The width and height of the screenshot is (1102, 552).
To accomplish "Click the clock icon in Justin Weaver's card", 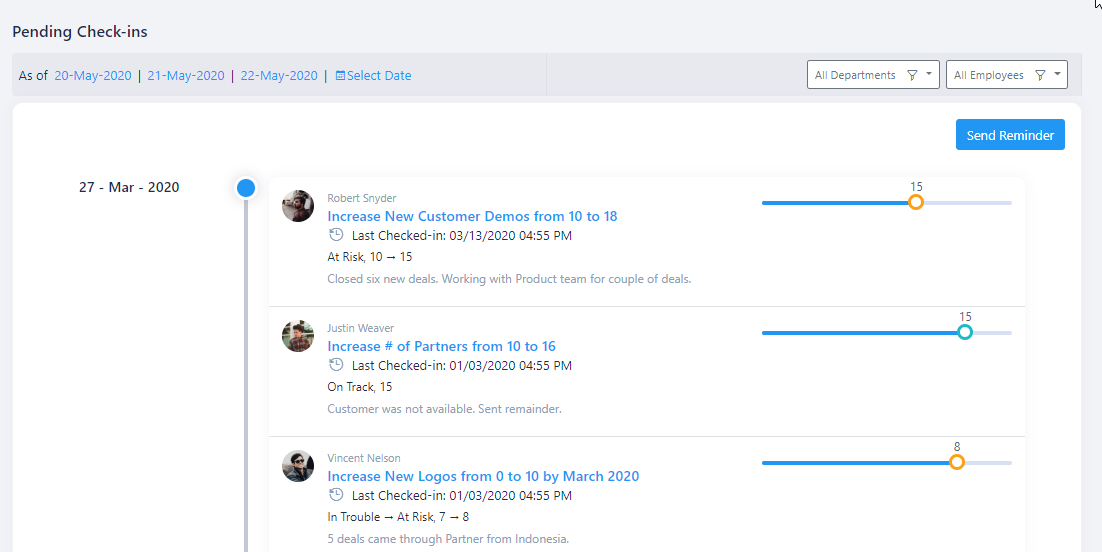I will click(337, 365).
